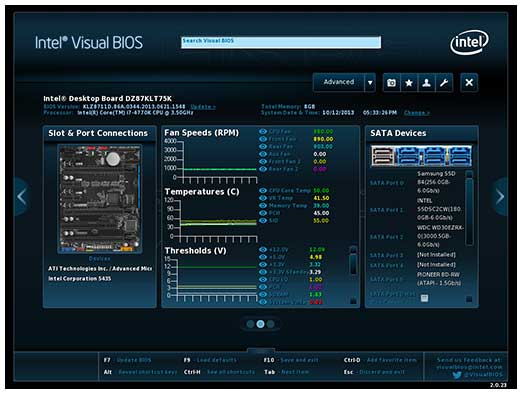Image resolution: width=522 pixels, height=394 pixels.
Task: Expand the bottom shortcuts panel handle
Action: click(x=261, y=350)
